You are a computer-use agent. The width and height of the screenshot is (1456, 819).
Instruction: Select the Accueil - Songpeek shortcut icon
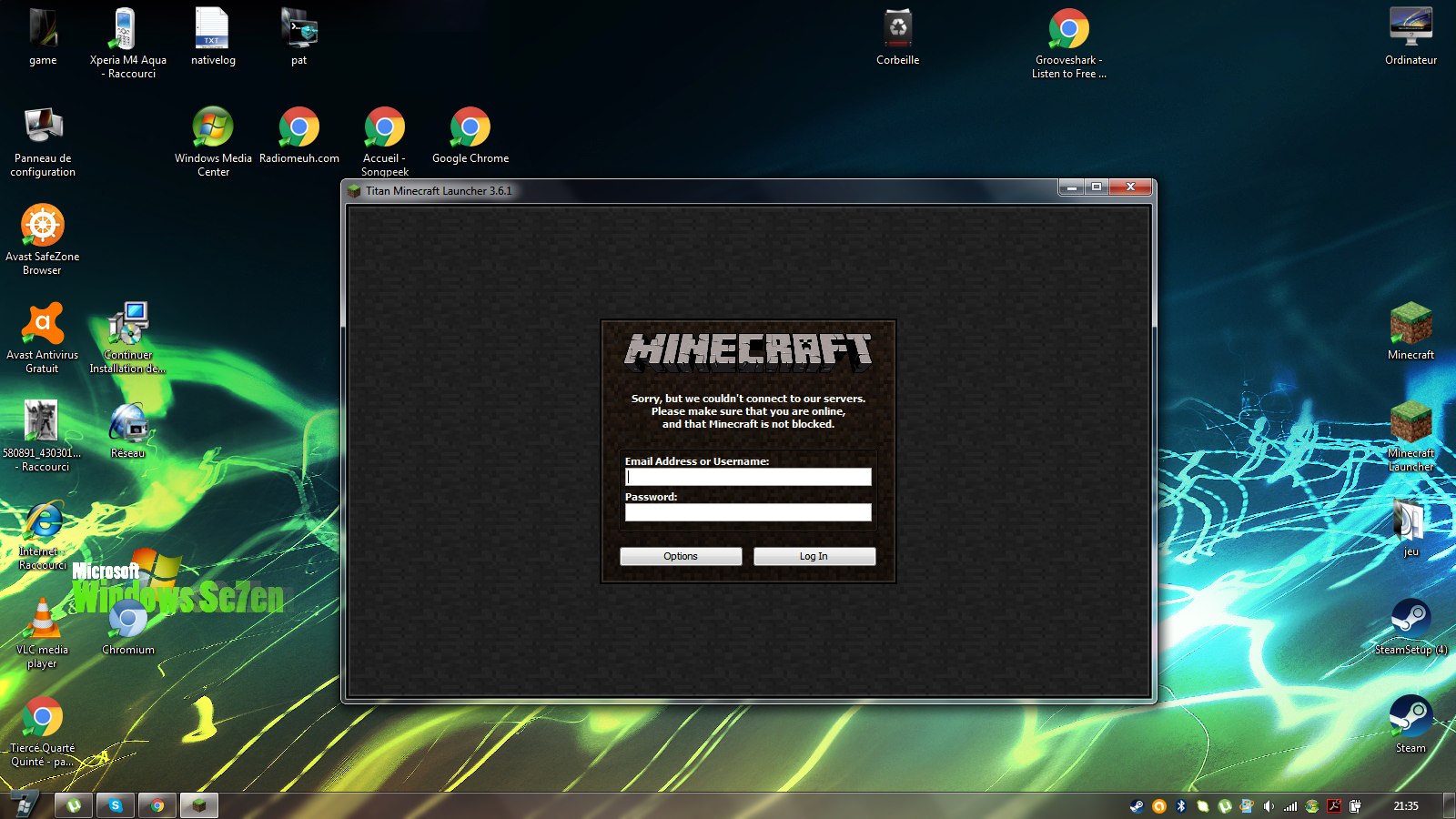[384, 141]
